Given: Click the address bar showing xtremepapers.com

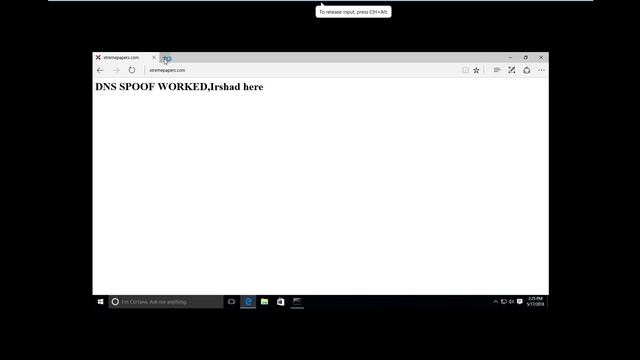Looking at the screenshot, I should coord(302,70).
